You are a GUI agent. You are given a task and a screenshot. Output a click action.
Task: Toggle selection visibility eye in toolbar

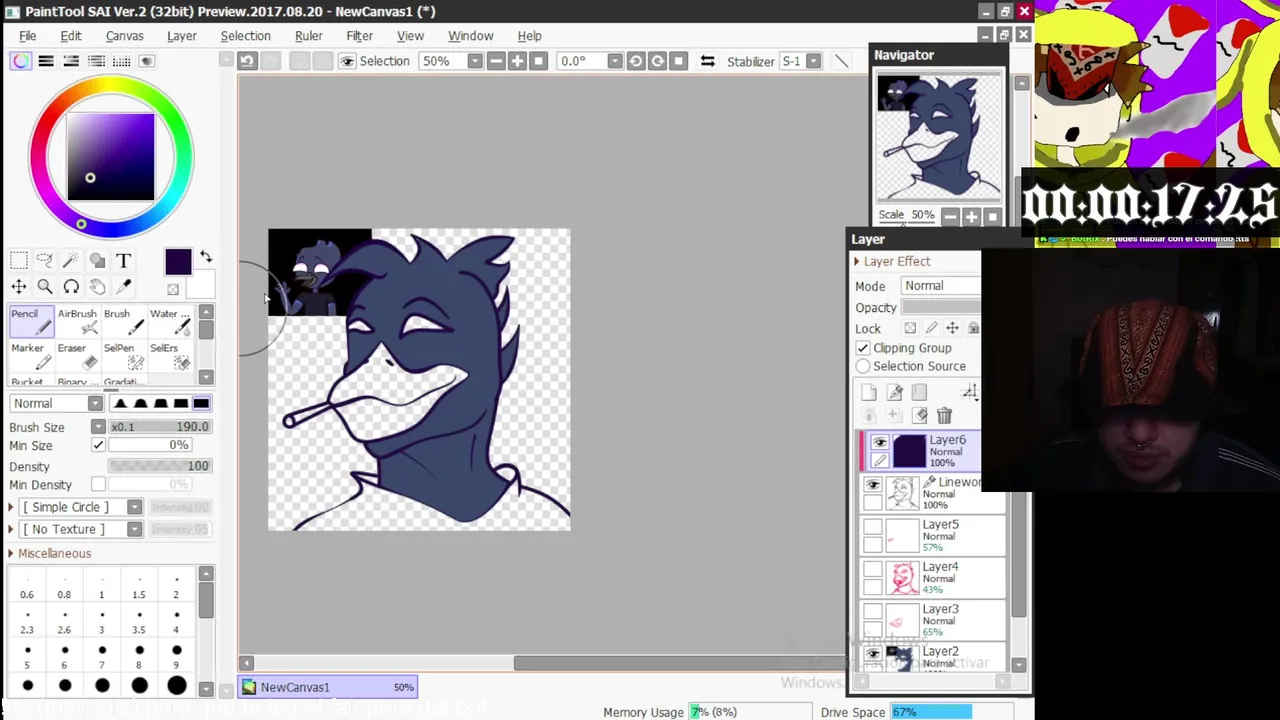pyautogui.click(x=347, y=61)
